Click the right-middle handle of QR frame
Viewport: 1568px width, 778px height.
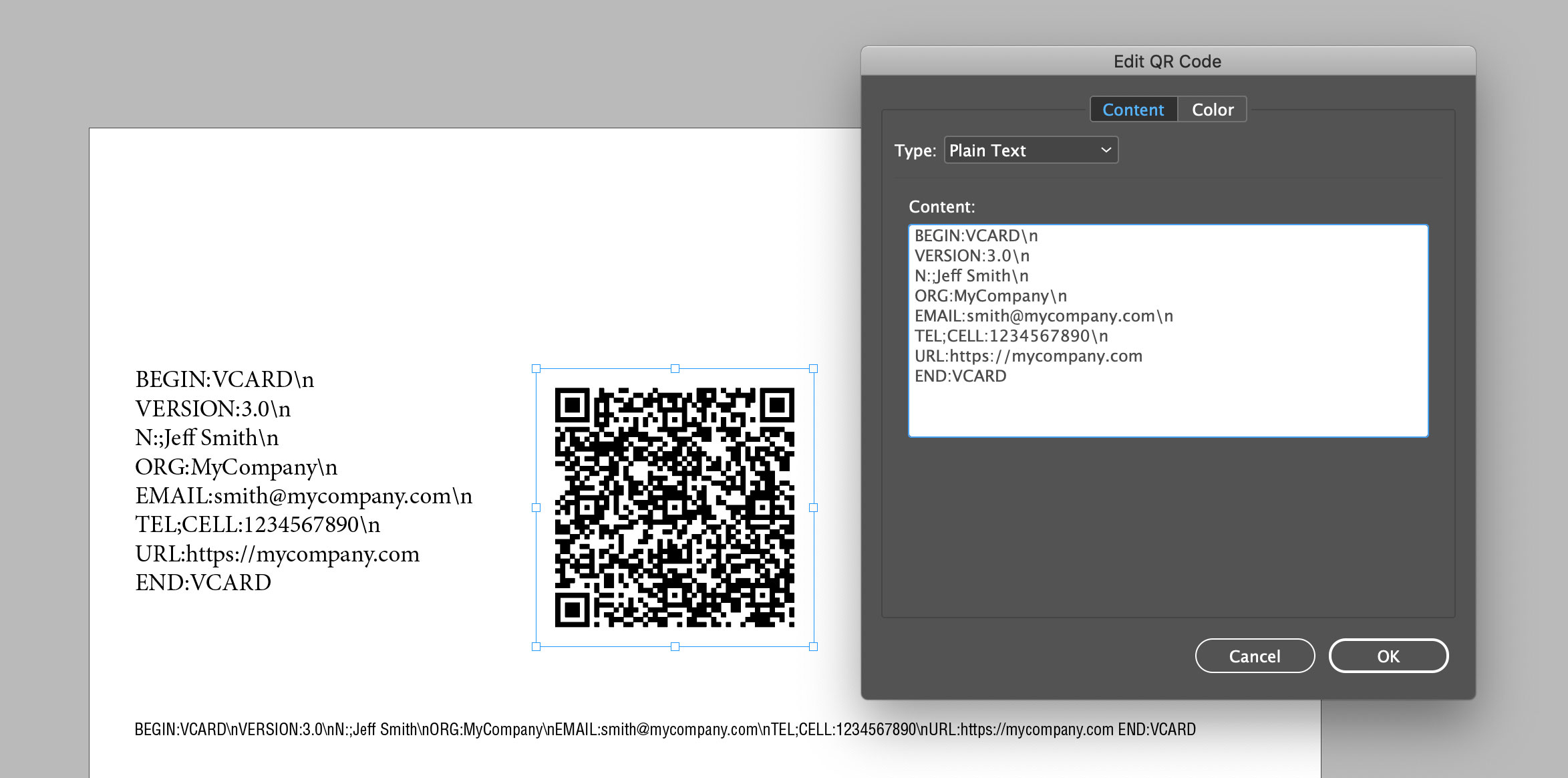(813, 507)
